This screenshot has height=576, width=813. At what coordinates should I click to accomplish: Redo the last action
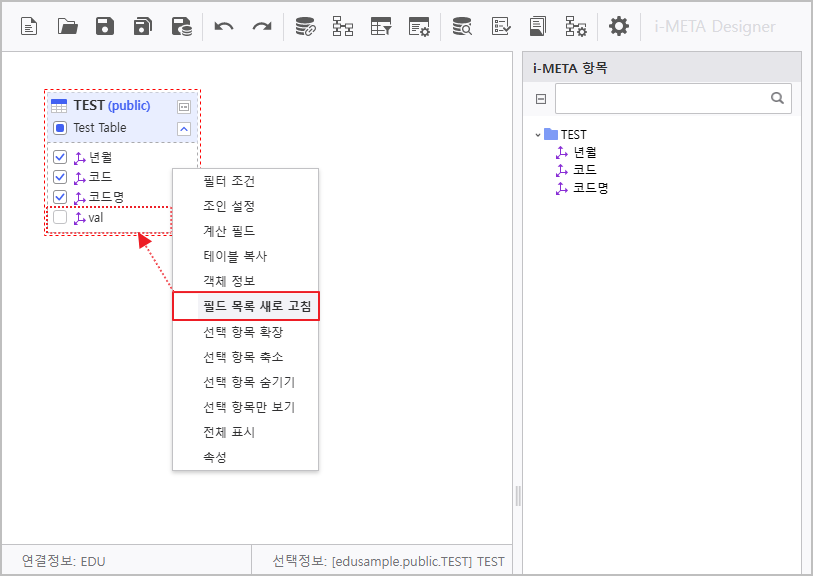coord(262,26)
